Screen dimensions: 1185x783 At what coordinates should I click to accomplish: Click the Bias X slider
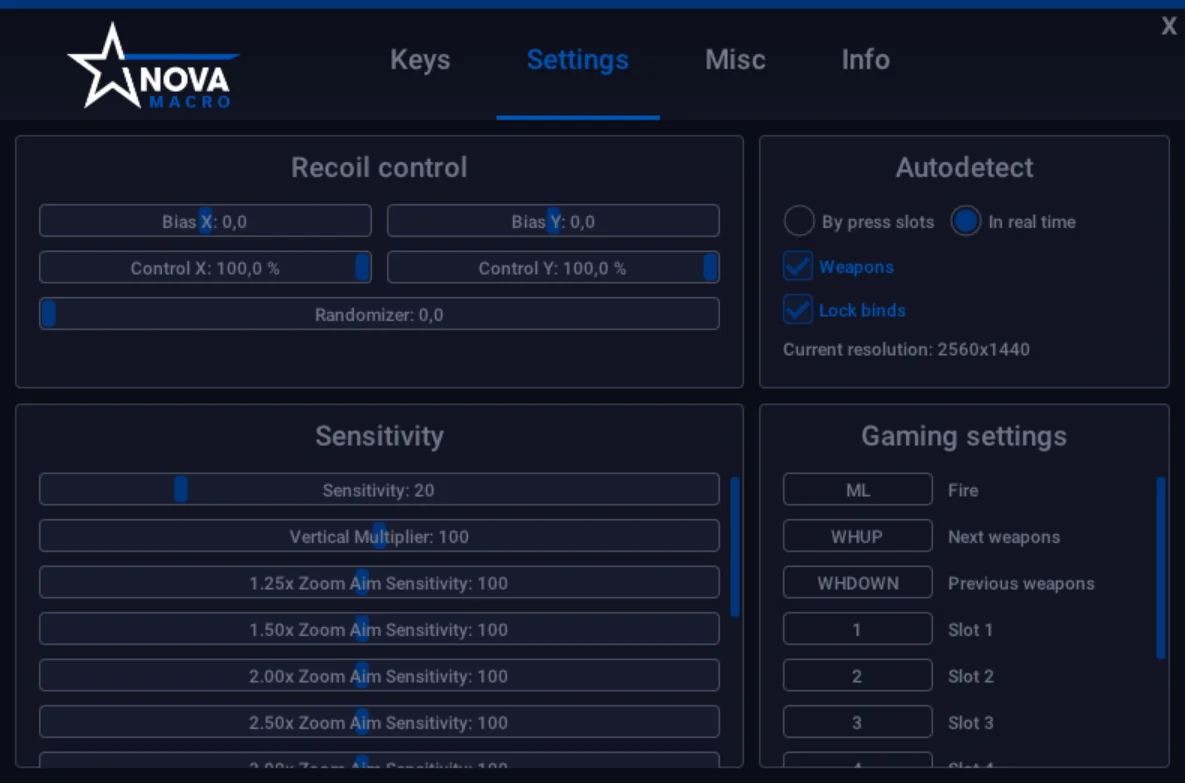(206, 221)
